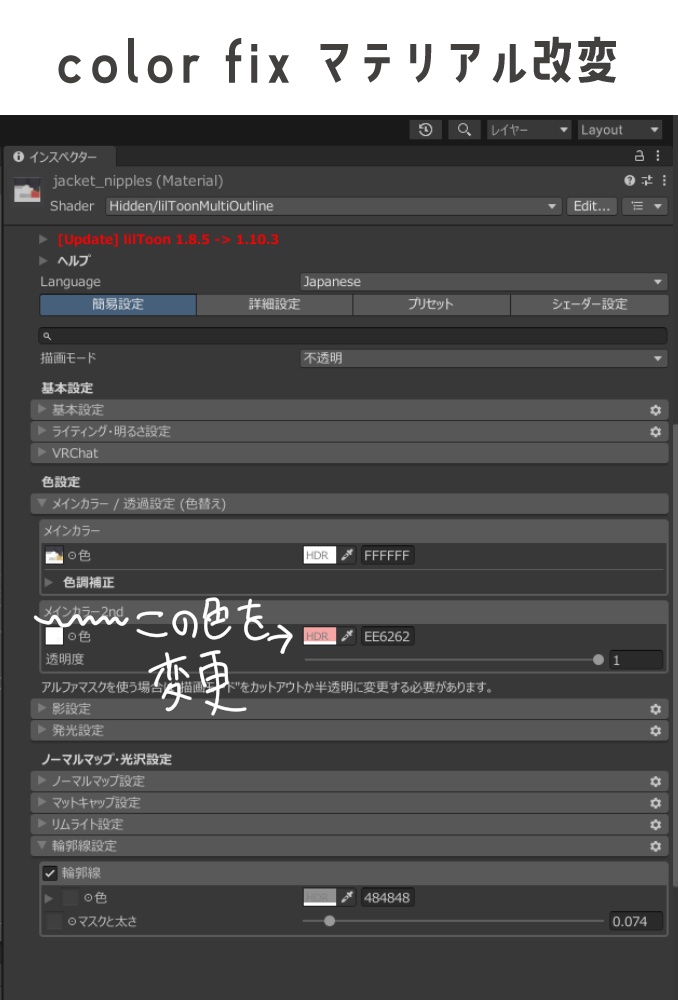This screenshot has width=678, height=1000.
Task: Use eyedropper for メインカラー2nd color
Action: click(x=347, y=636)
